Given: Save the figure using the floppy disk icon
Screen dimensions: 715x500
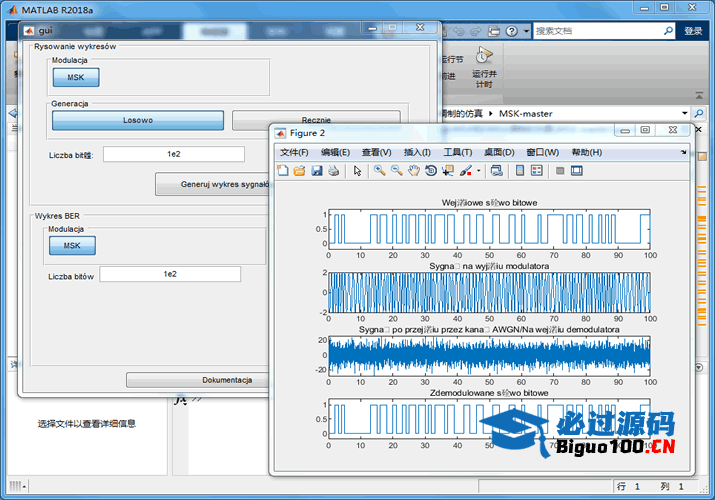Looking at the screenshot, I should coord(317,171).
